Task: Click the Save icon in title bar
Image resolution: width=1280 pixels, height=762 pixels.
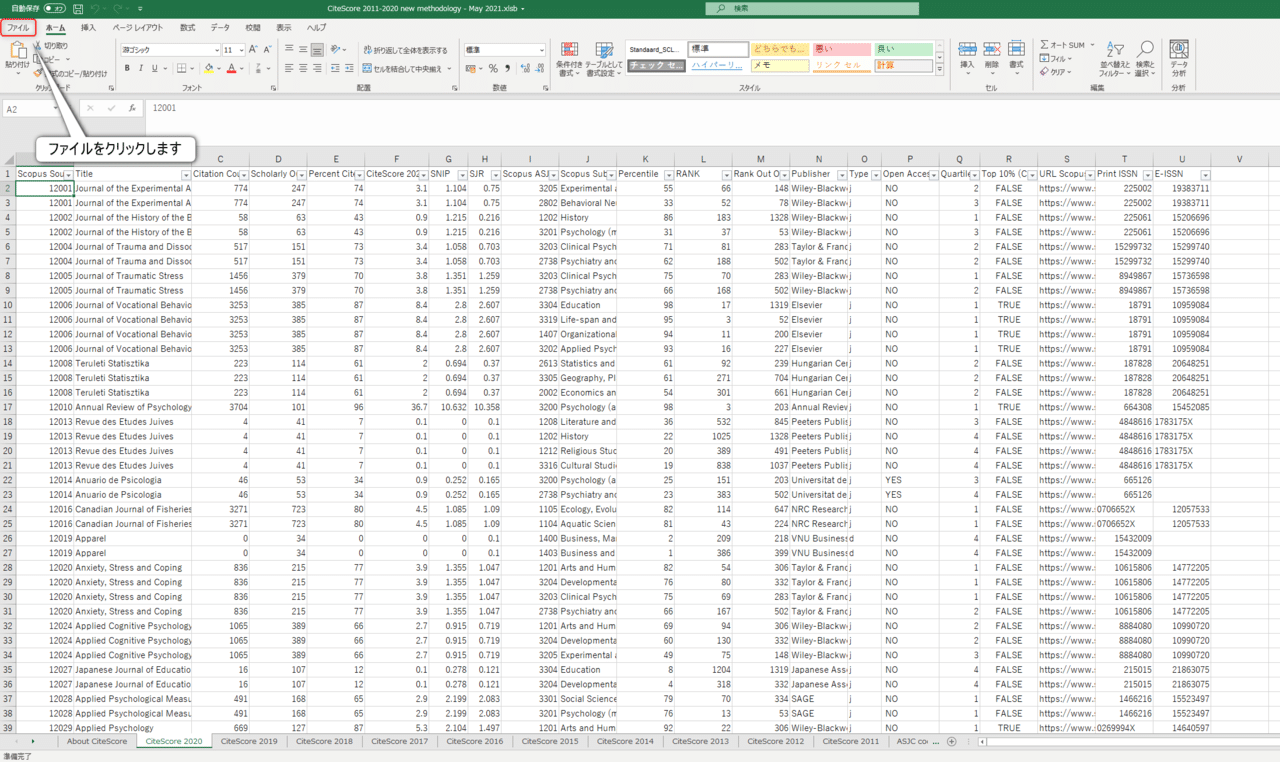Action: pyautogui.click(x=77, y=8)
